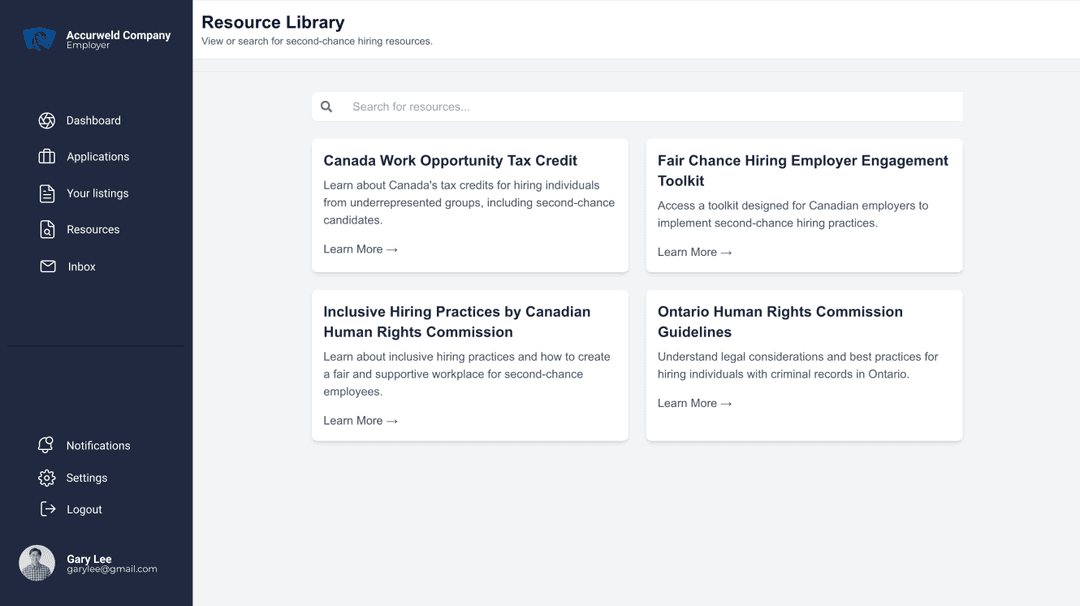Click Inclusive Hiring Practices card title
Viewport: 1080px width, 606px height.
coord(457,322)
